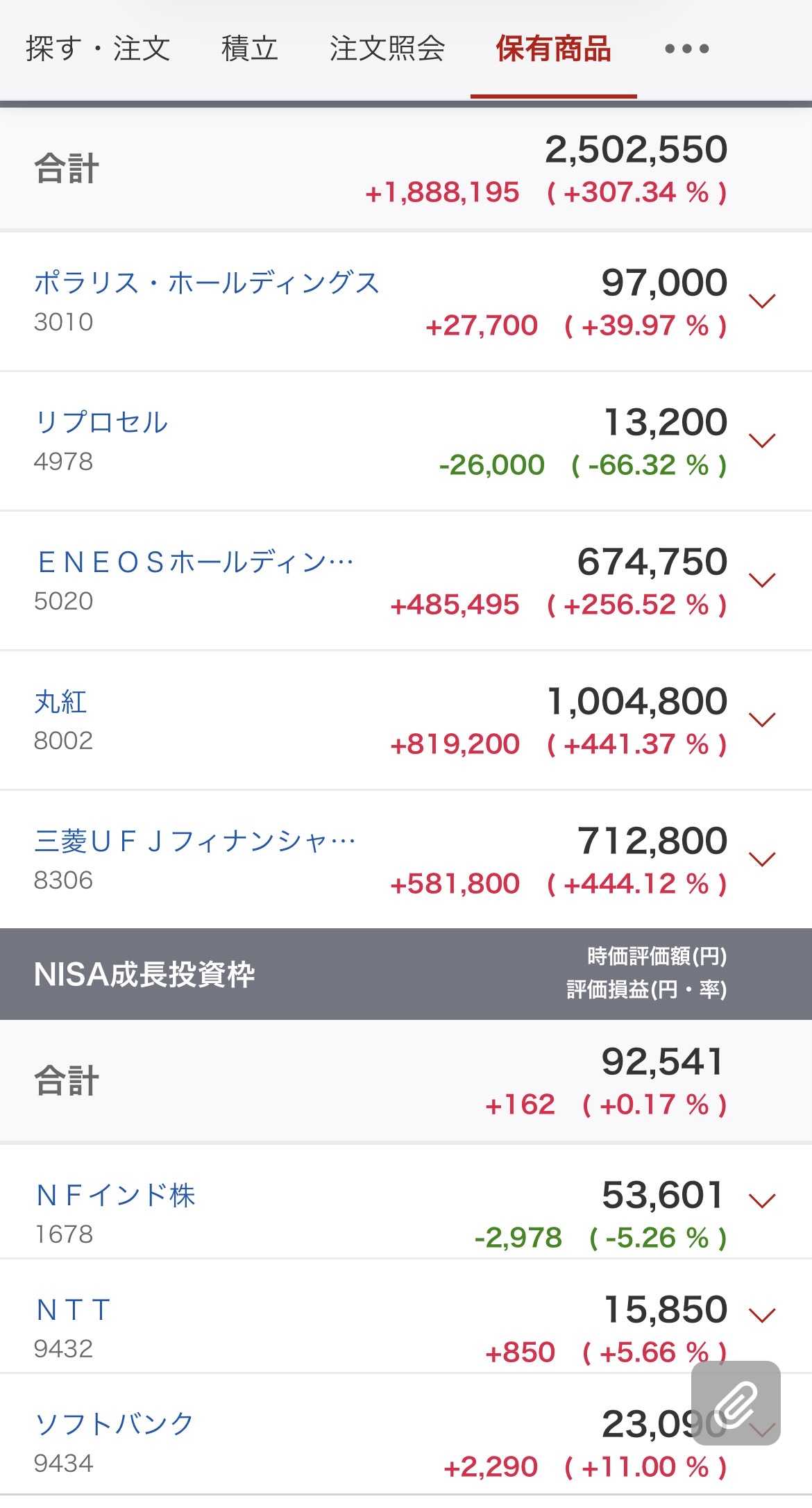The height and width of the screenshot is (1508, 812).
Task: Expand 三菱UFJフィナンシャル row chevron
Action: (762, 860)
